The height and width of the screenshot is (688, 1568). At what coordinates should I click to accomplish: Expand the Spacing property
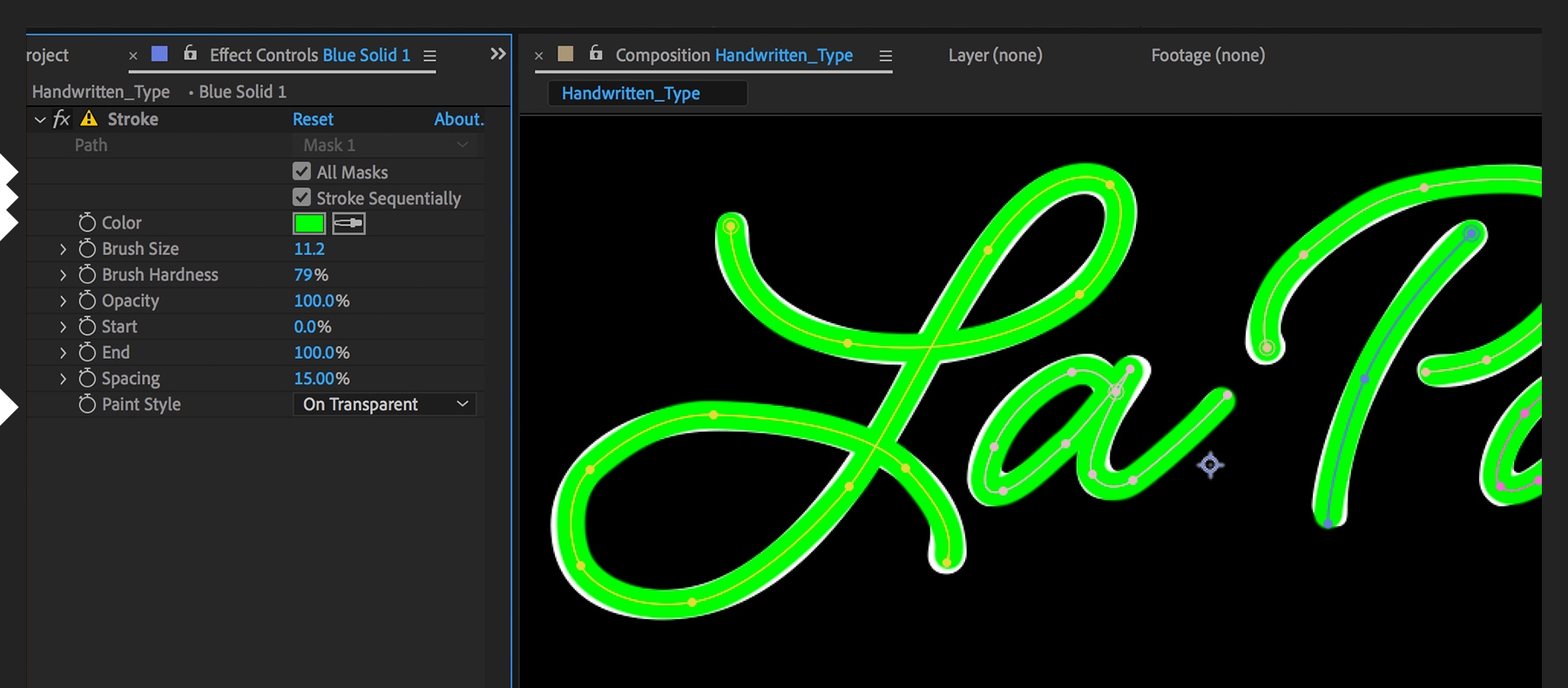coord(63,379)
